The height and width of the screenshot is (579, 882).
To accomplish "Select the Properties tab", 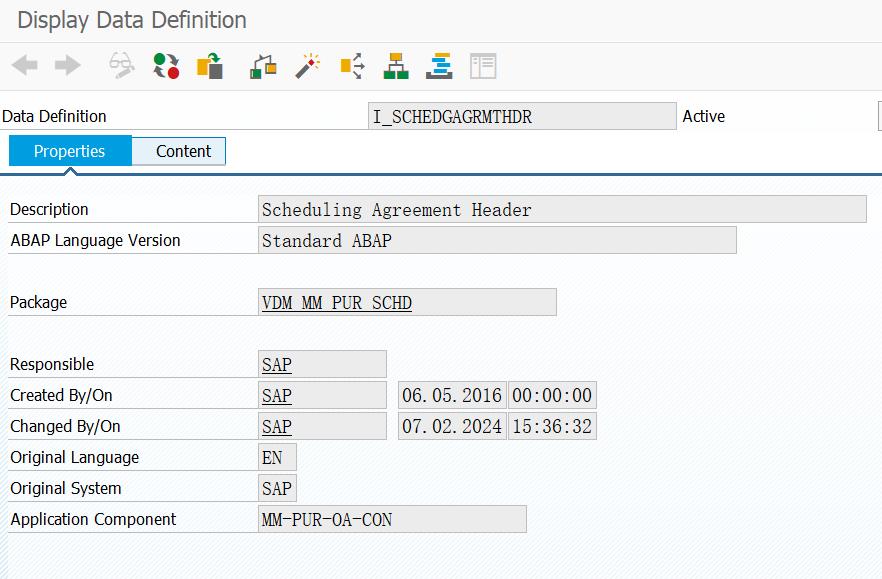I will [69, 151].
